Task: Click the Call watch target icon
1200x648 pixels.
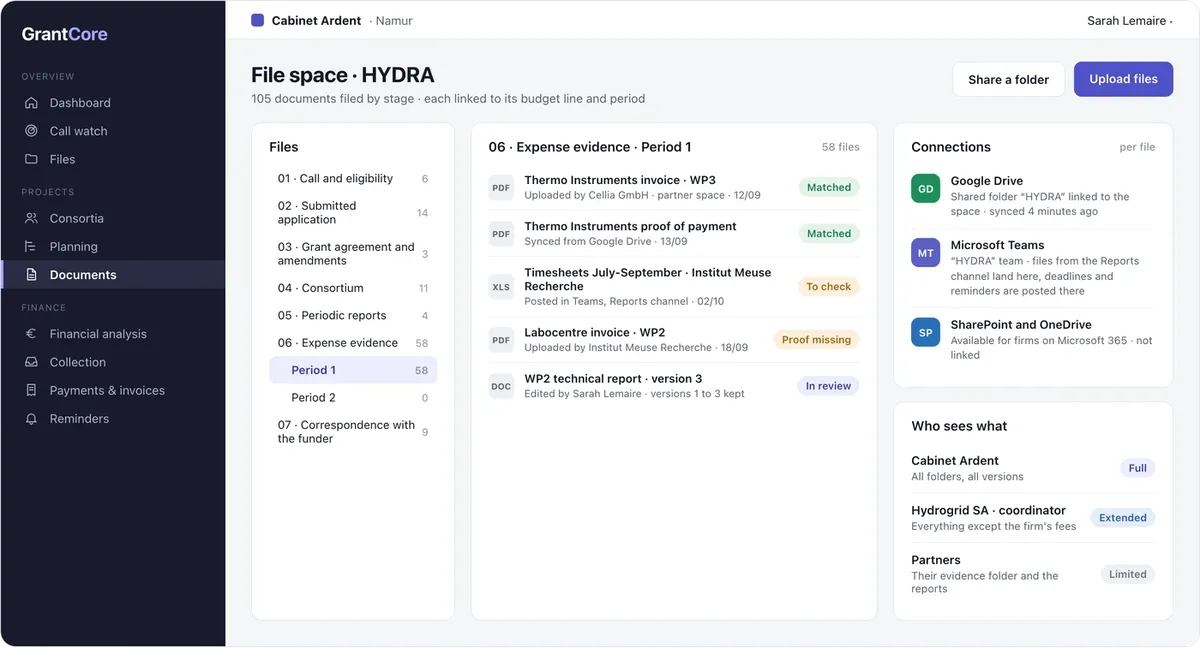Action: [x=31, y=131]
